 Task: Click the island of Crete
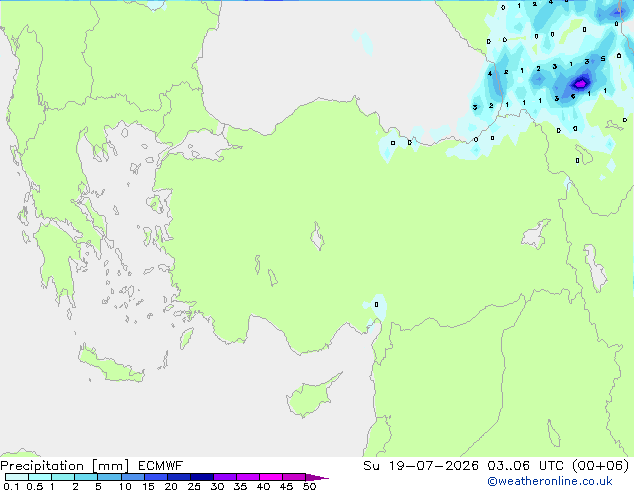[x=111, y=366]
